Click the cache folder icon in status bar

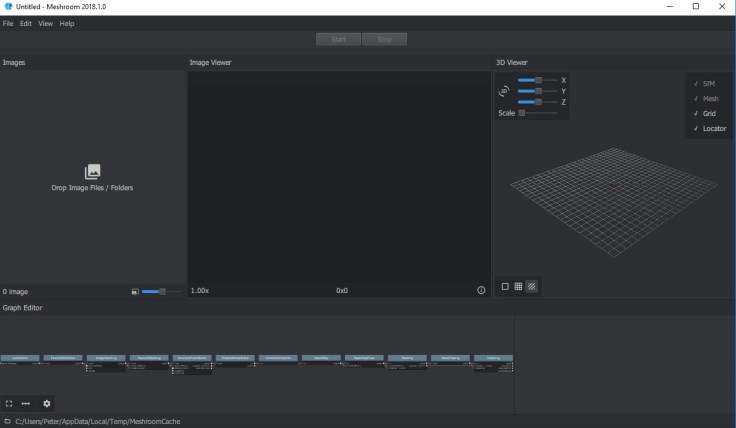click(x=7, y=421)
